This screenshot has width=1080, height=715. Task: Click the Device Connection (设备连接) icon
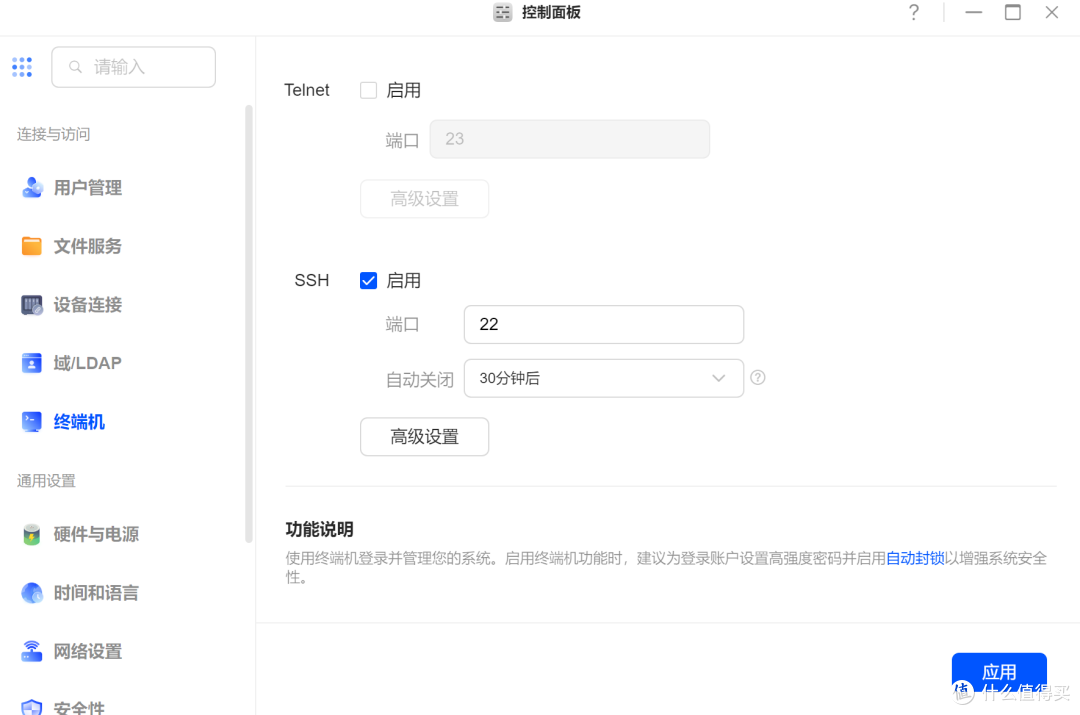[32, 305]
